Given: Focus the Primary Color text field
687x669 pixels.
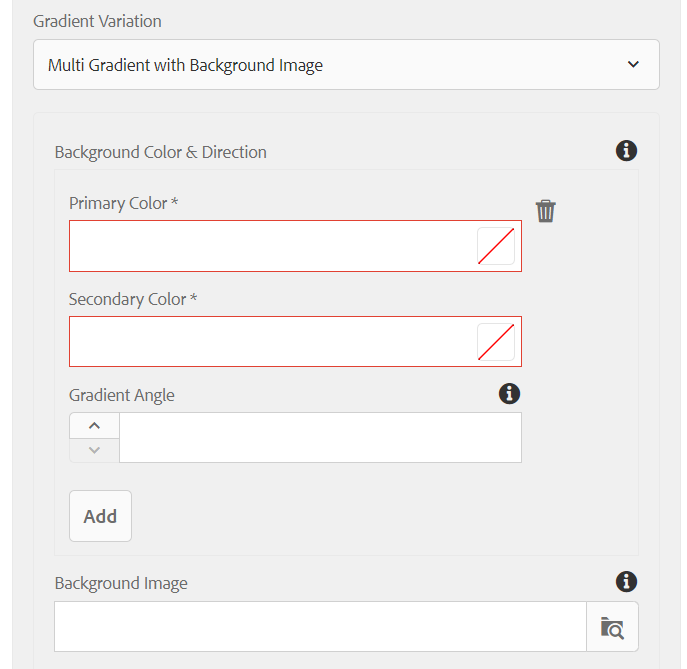Looking at the screenshot, I should pos(273,246).
